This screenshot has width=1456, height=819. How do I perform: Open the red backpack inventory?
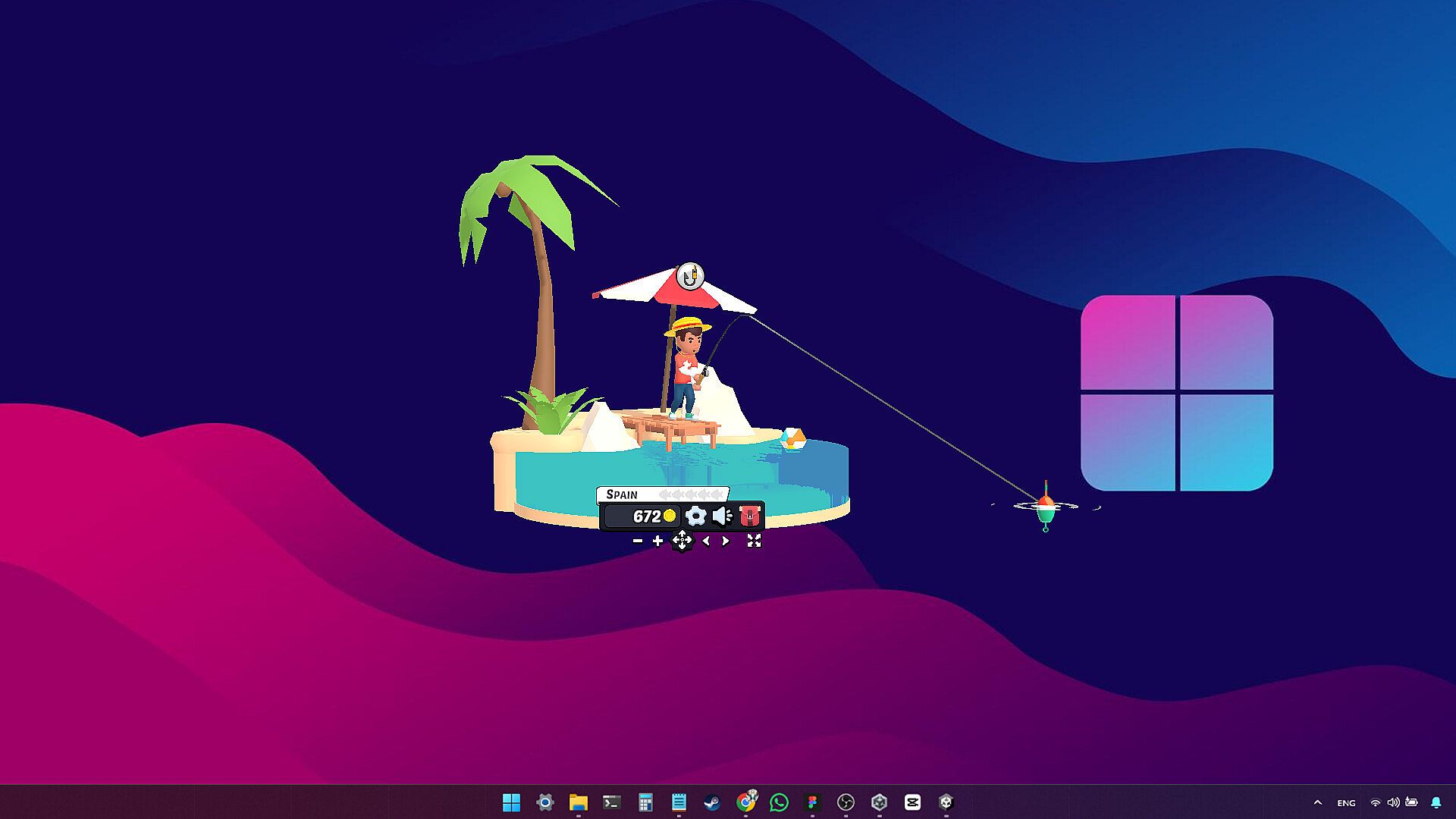click(x=749, y=516)
